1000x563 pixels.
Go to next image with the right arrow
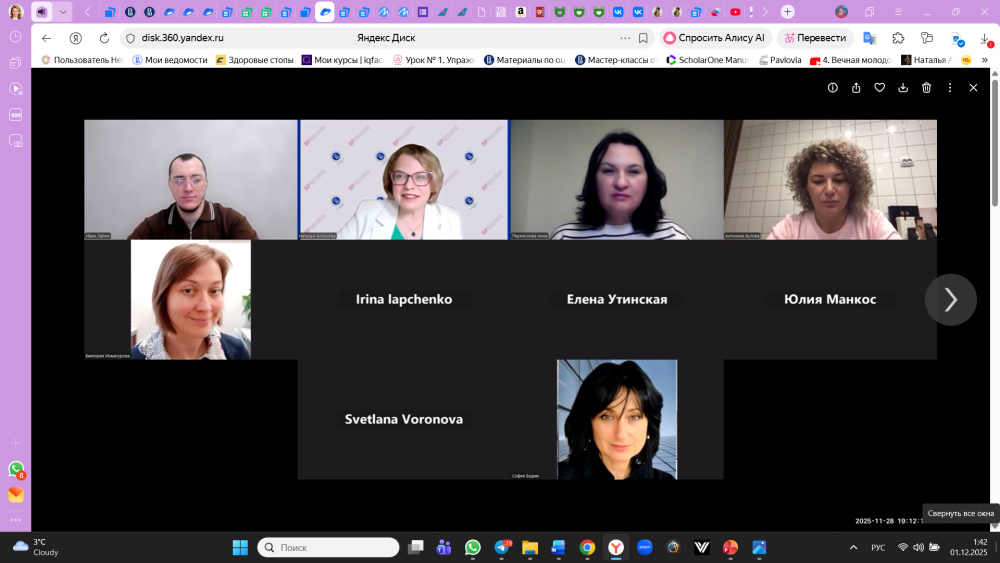[x=950, y=299]
